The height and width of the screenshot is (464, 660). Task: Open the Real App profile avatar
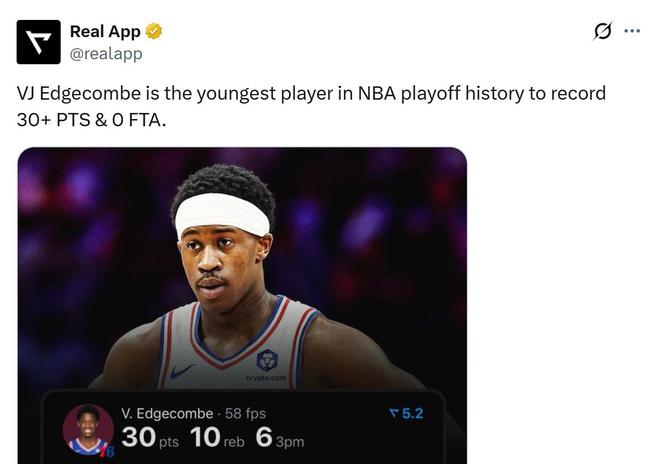tap(39, 42)
